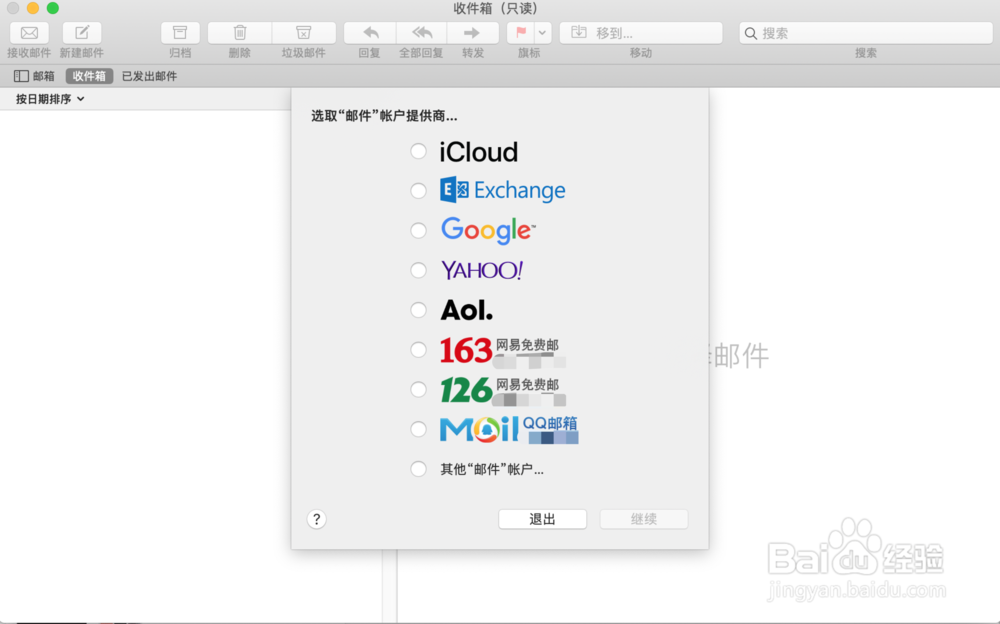Viewport: 1000px width, 624px height.
Task: Select the 126 网易免费邮 radio button
Action: point(418,389)
